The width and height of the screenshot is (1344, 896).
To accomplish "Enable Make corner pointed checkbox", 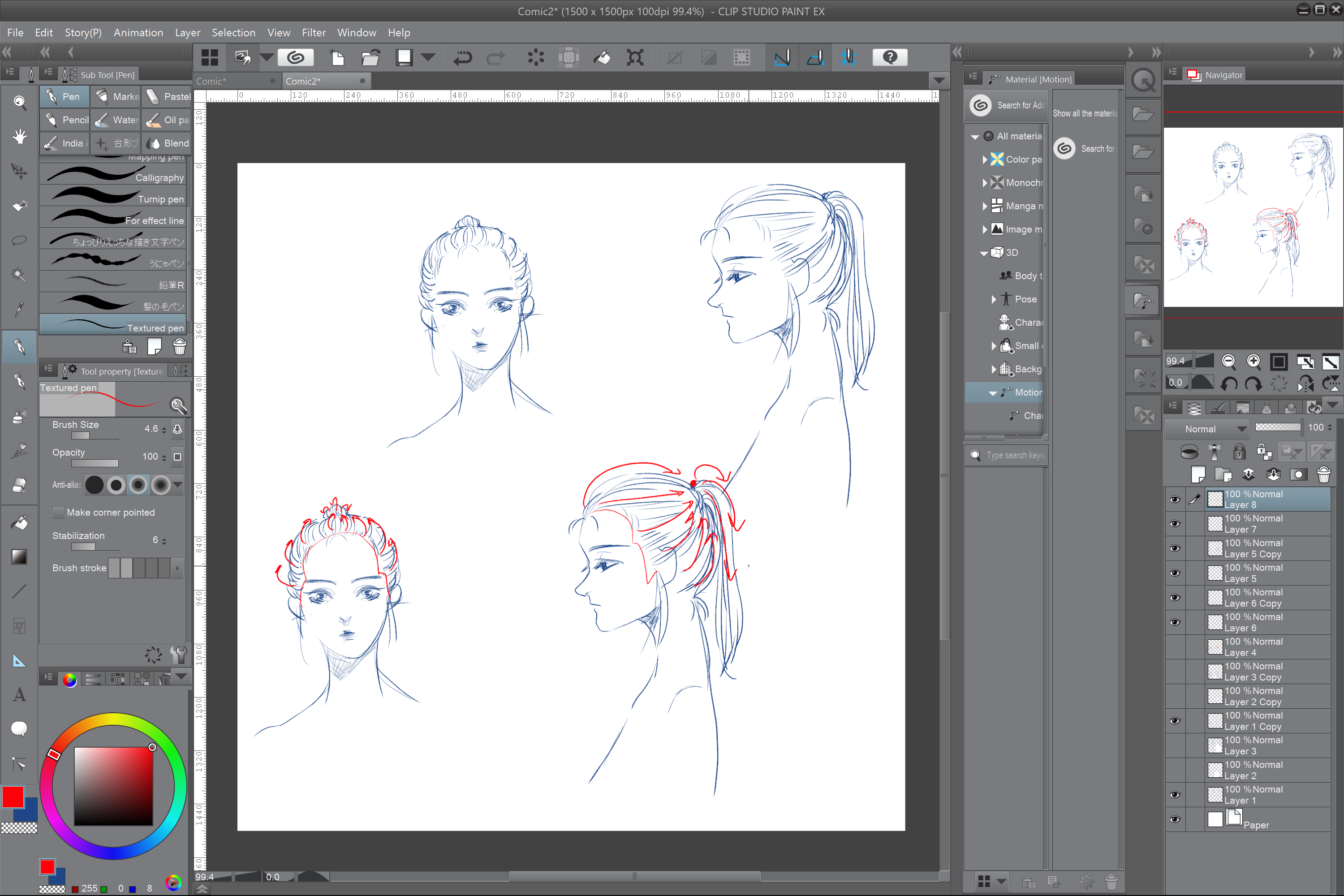I will [58, 513].
